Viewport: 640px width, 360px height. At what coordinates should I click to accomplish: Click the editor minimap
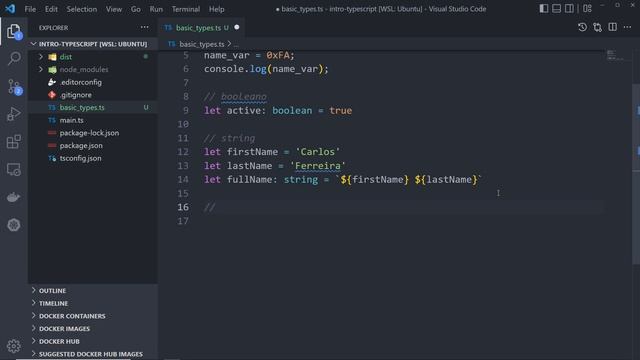616,55
